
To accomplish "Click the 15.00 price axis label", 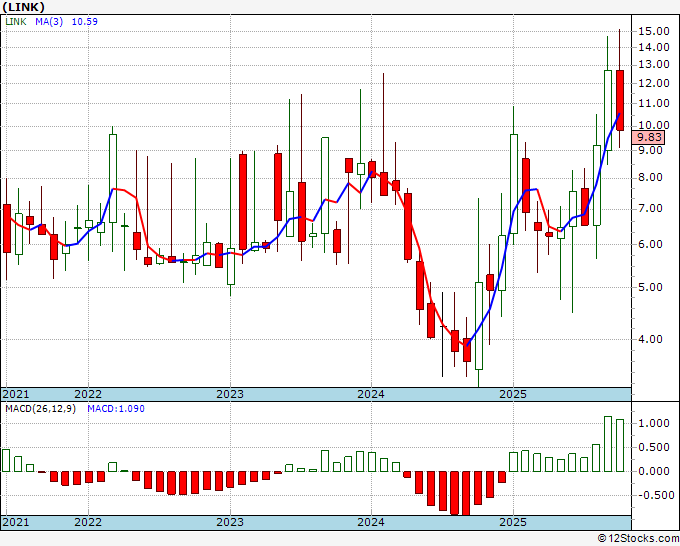I will [654, 32].
